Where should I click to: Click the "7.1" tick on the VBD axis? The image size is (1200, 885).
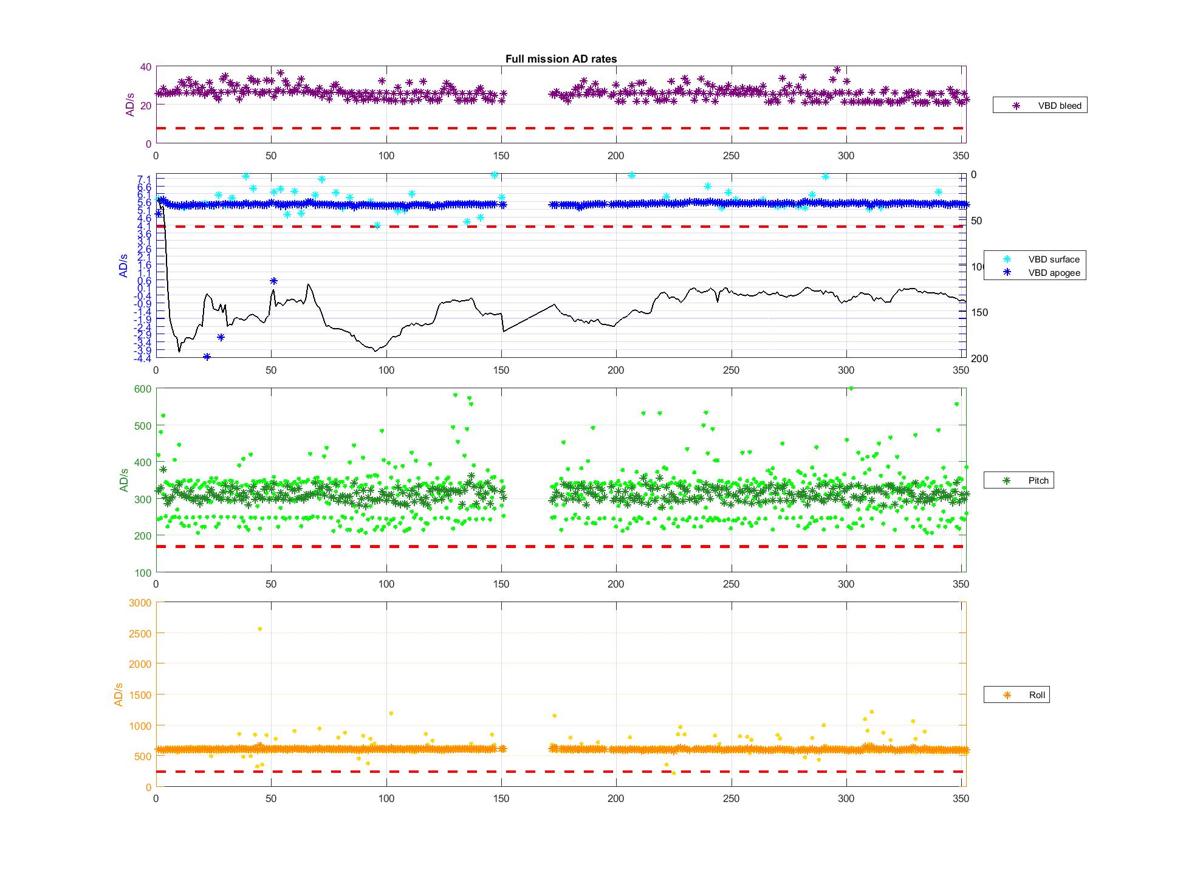pos(144,179)
